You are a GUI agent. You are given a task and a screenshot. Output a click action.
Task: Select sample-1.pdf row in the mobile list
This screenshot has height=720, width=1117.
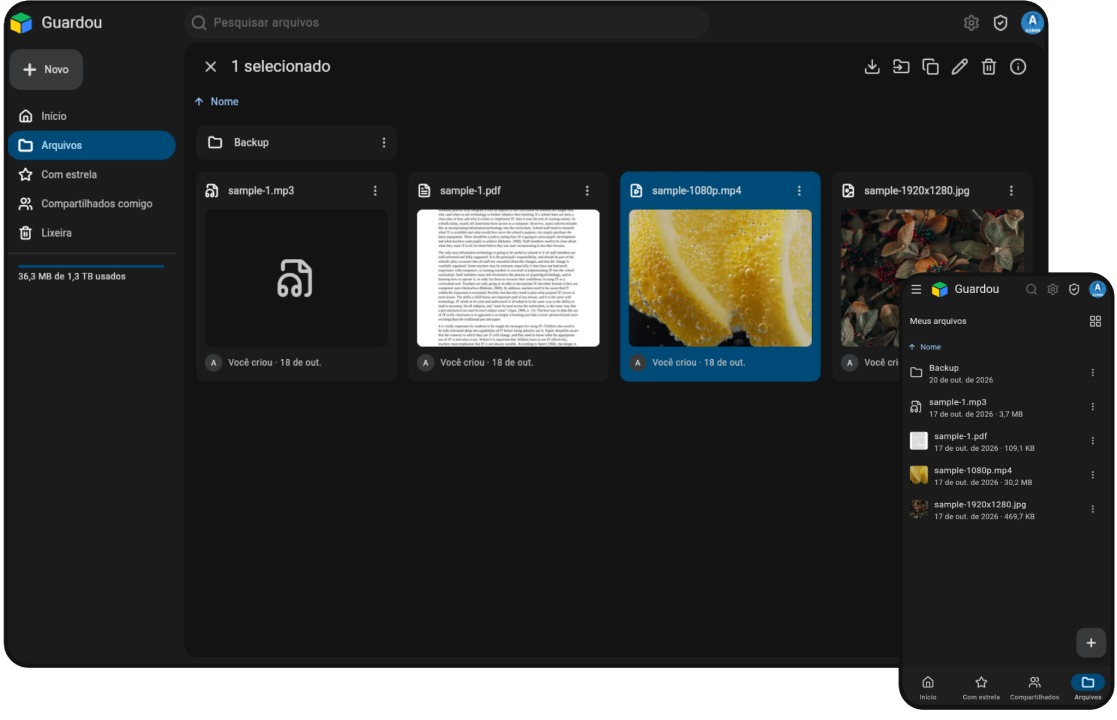click(x=1007, y=442)
